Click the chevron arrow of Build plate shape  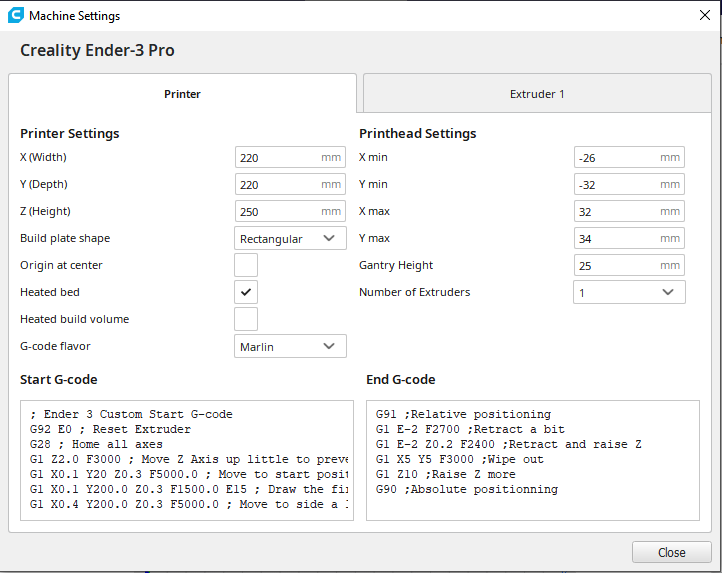tap(329, 238)
